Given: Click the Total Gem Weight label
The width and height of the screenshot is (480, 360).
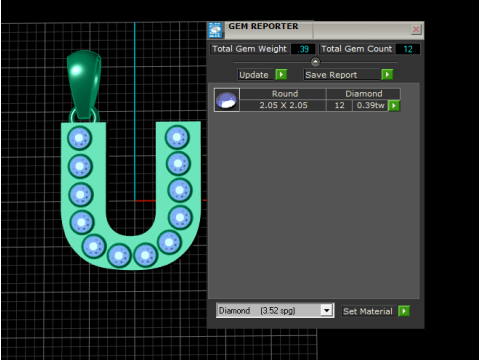Looking at the screenshot, I should click(249, 49).
